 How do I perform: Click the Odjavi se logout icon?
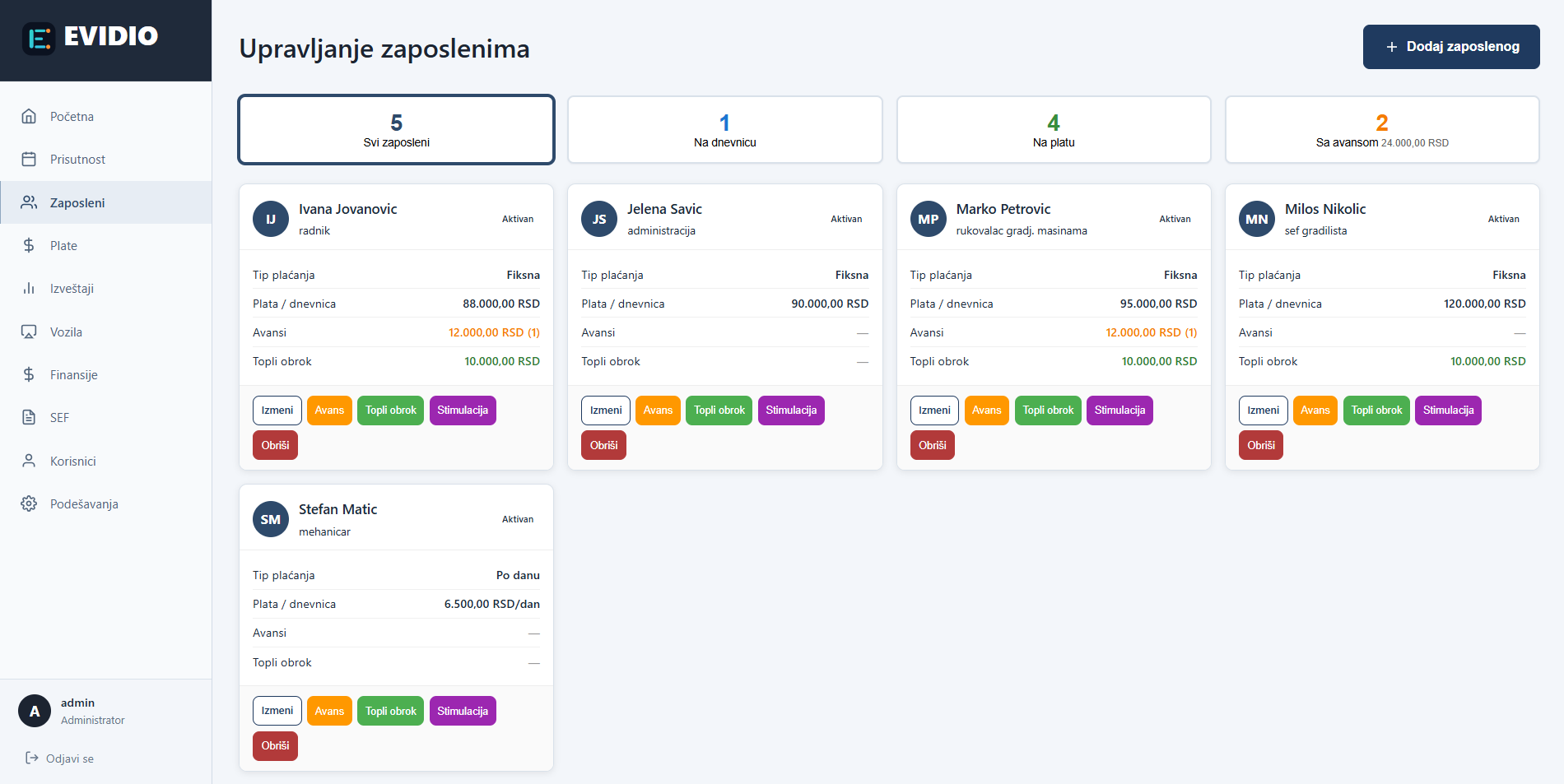click(x=31, y=758)
